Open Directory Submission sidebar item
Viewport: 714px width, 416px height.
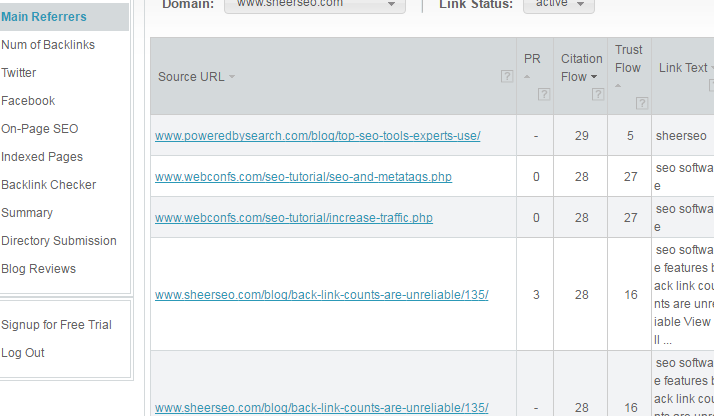pyautogui.click(x=59, y=241)
